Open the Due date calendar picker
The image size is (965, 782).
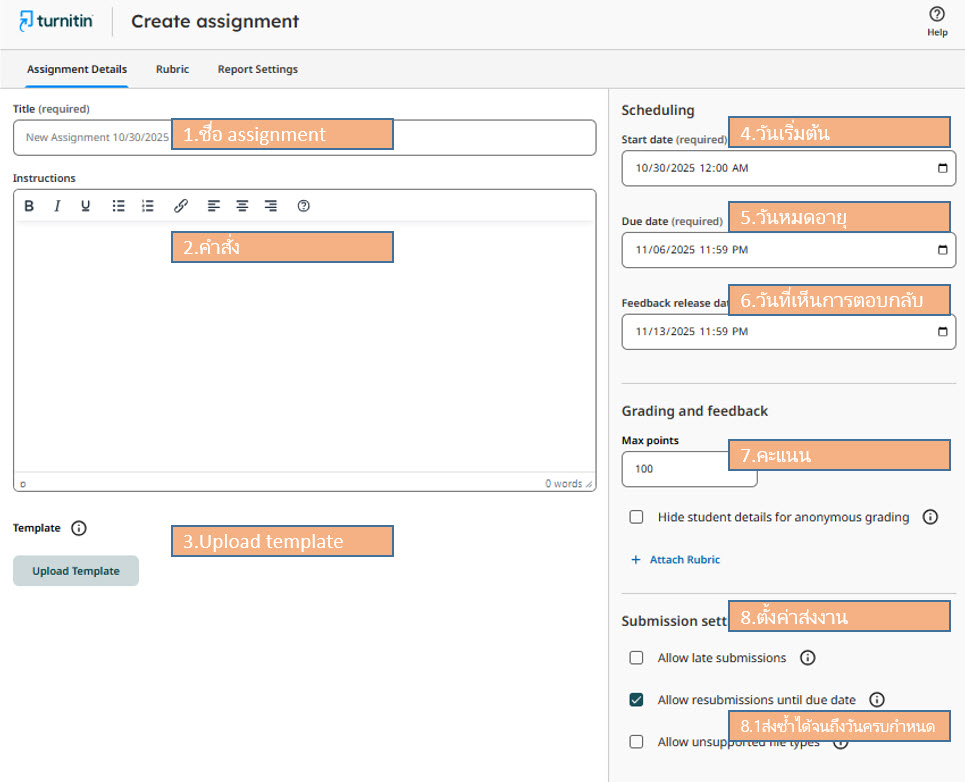pyautogui.click(x=942, y=250)
